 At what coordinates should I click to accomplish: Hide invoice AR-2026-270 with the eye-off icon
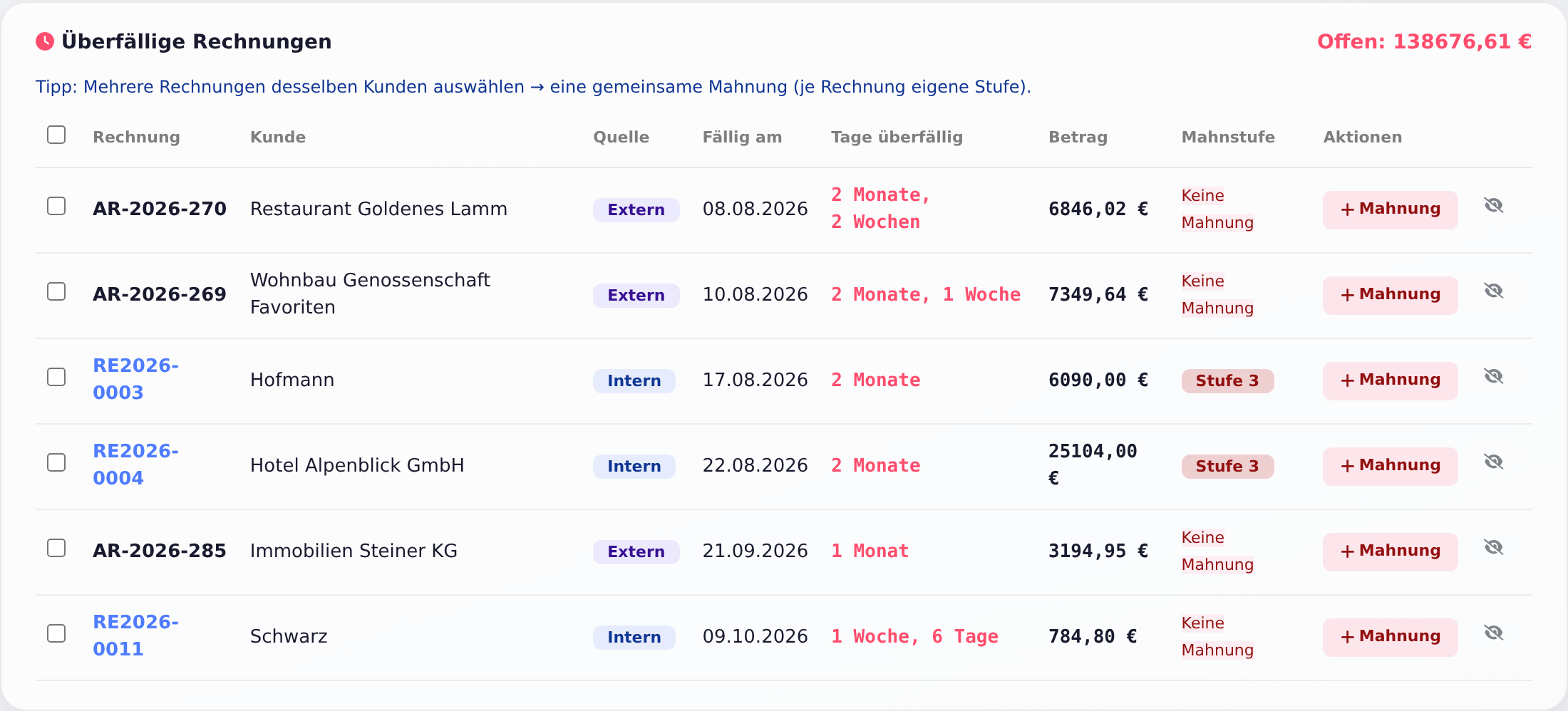1493,206
